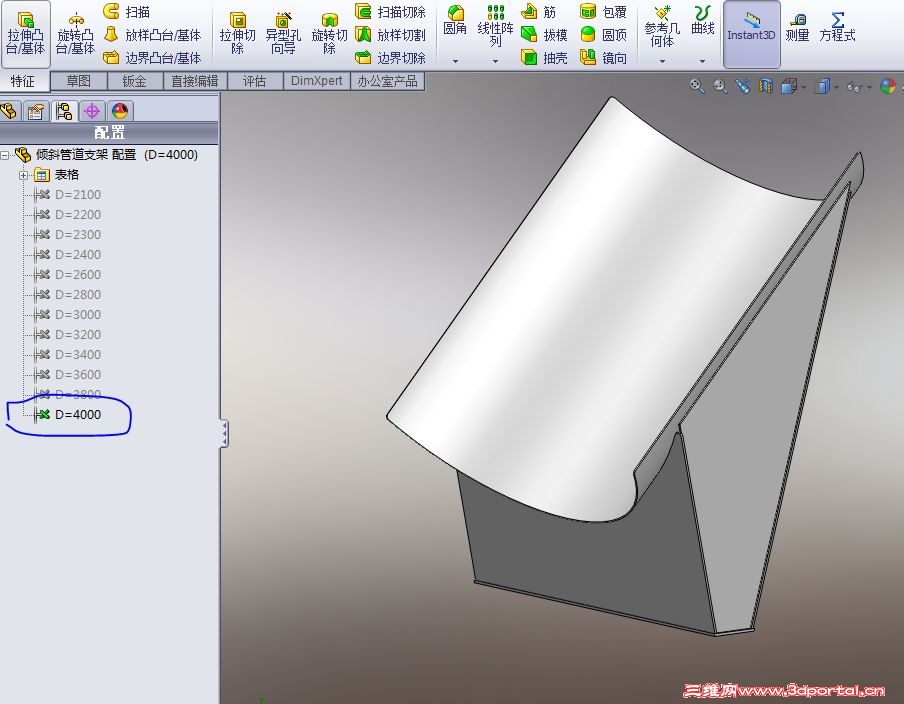Select Linear Pattern (线性阵列) tool
The height and width of the screenshot is (704, 904).
coord(495,27)
